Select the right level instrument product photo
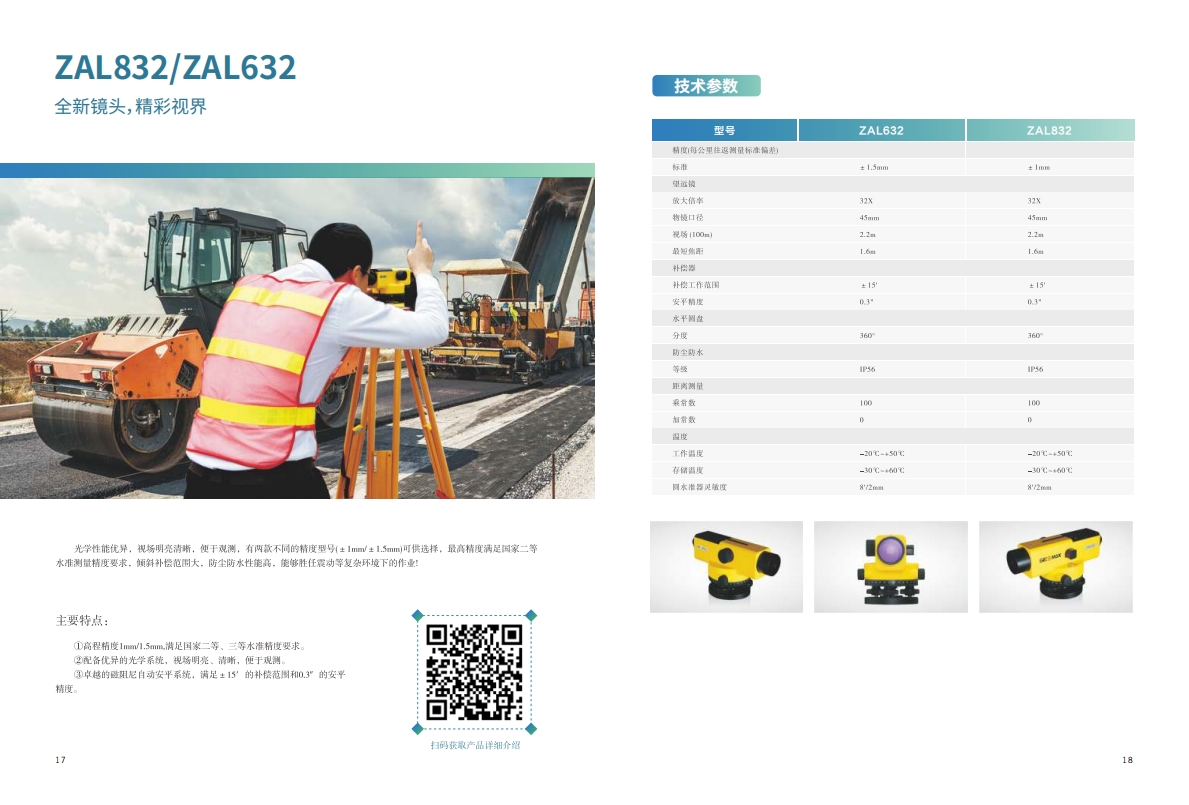The image size is (1189, 805). pyautogui.click(x=1055, y=566)
